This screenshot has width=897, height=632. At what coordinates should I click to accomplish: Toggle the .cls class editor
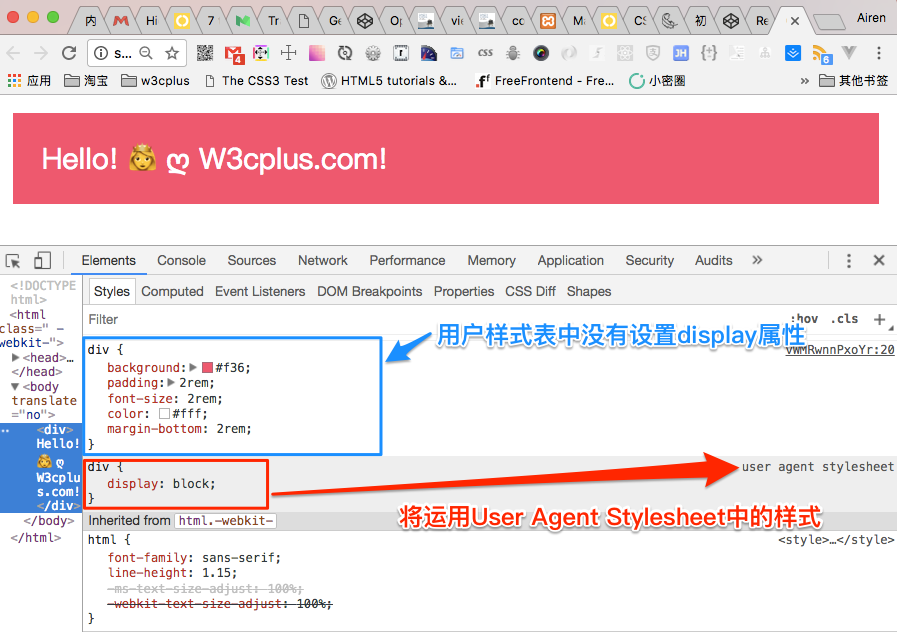click(844, 319)
